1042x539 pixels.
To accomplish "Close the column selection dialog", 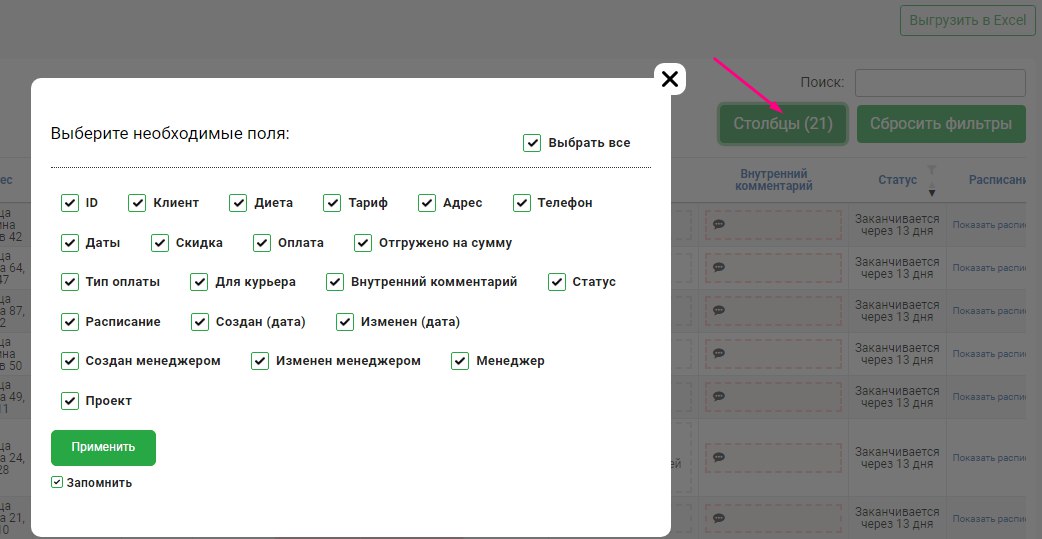I will click(670, 79).
